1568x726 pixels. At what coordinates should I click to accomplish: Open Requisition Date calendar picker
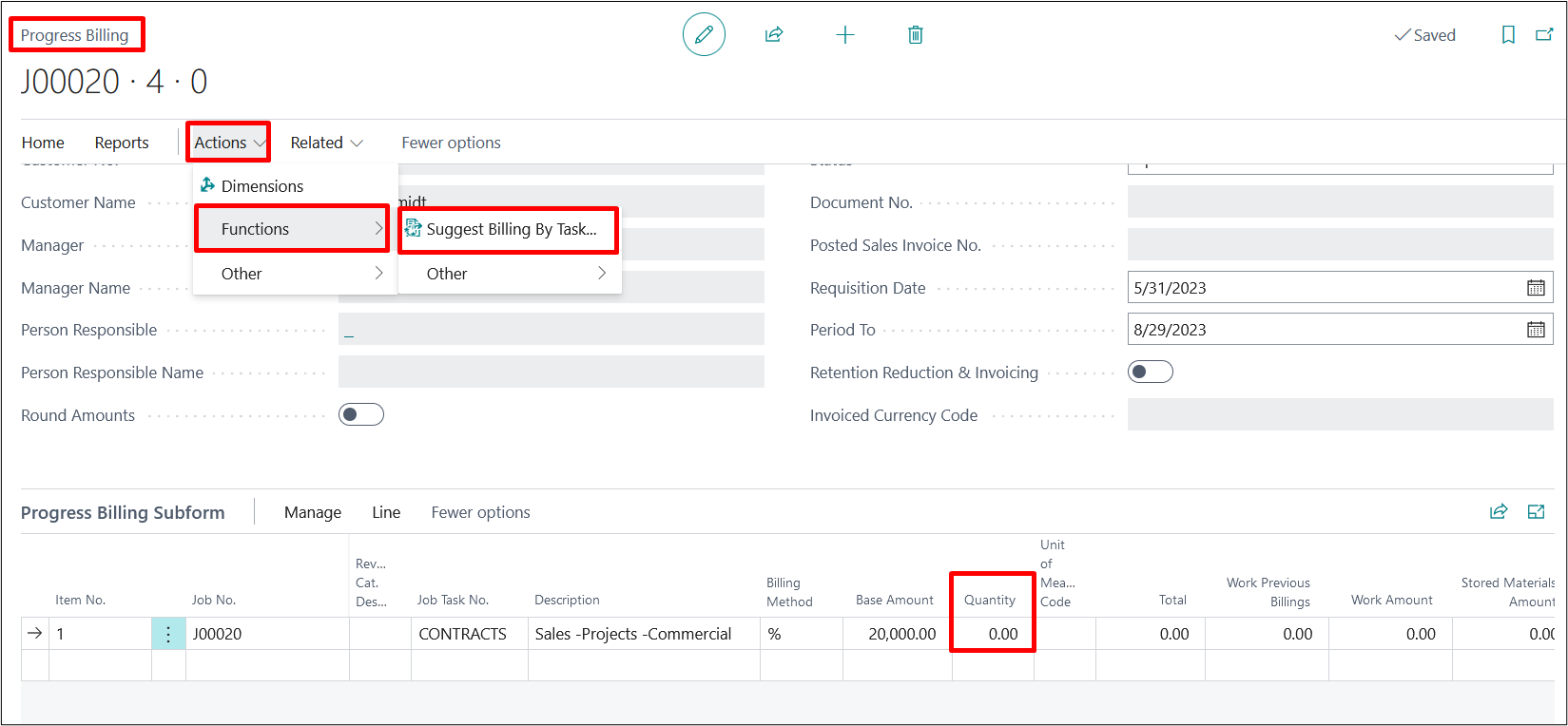[1535, 288]
